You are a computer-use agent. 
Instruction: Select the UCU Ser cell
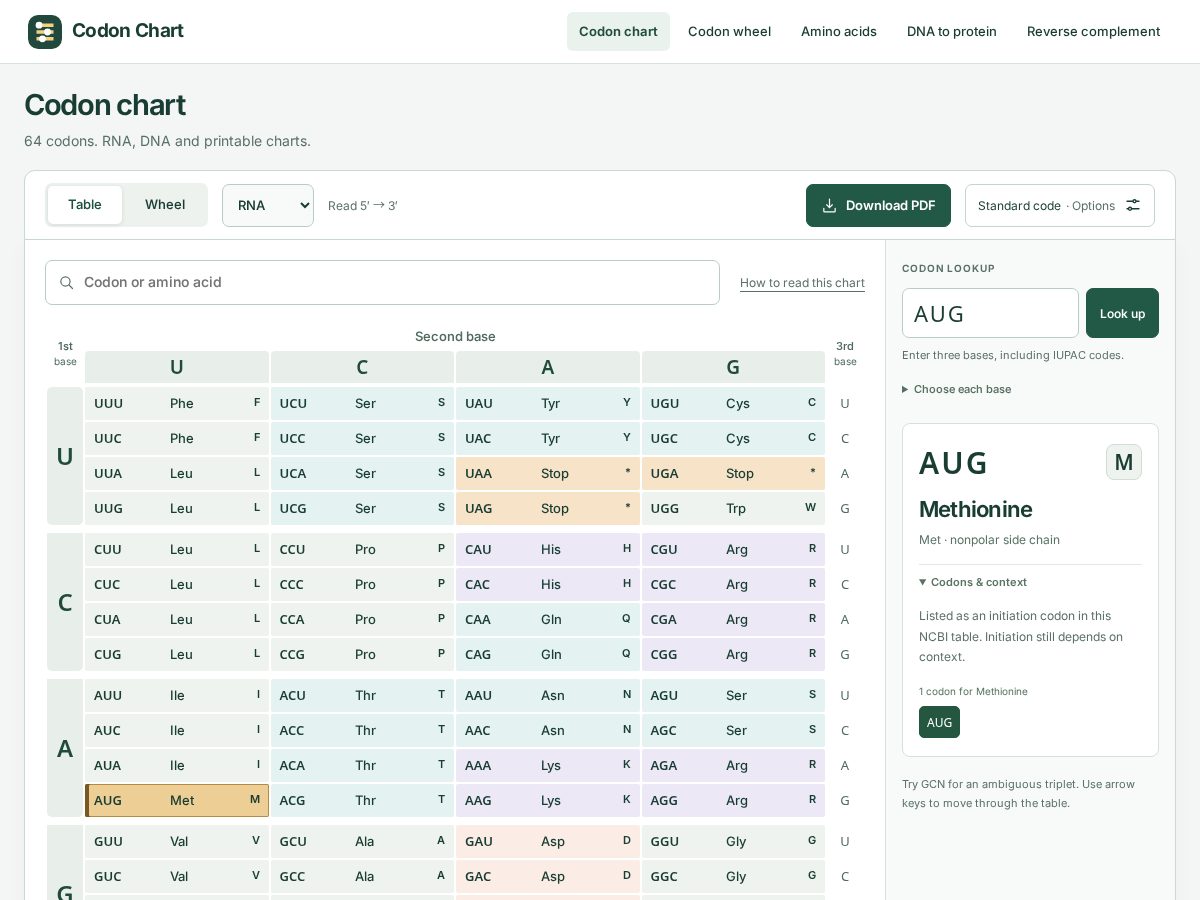pyautogui.click(x=362, y=403)
